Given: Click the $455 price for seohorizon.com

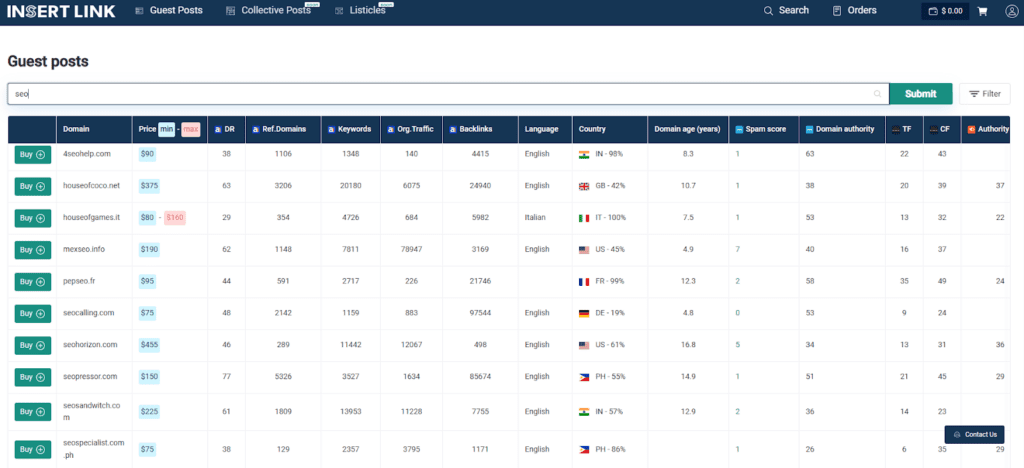Looking at the screenshot, I should click(149, 345).
